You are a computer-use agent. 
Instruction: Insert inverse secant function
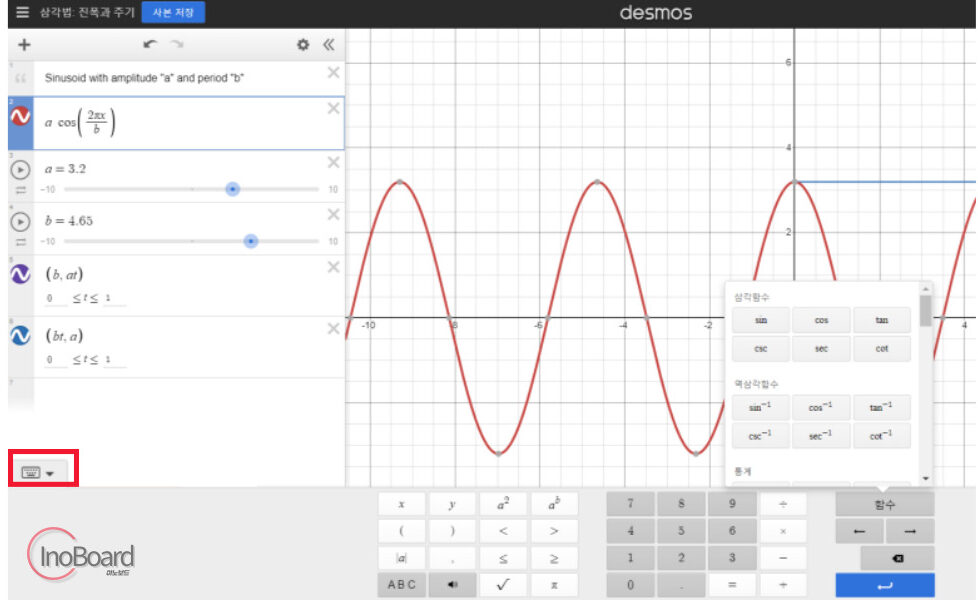821,436
